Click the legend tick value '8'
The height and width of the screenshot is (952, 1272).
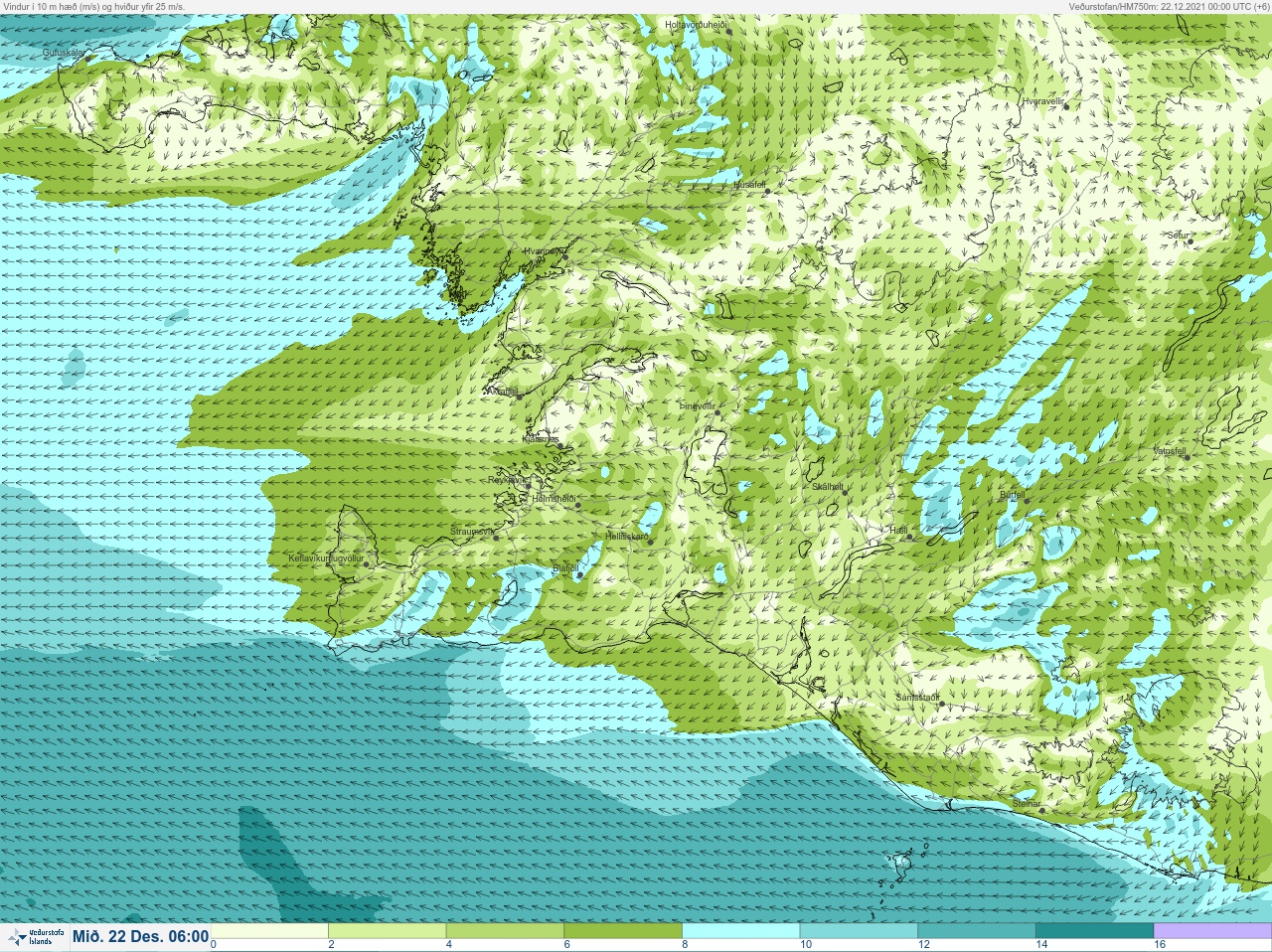(x=686, y=944)
